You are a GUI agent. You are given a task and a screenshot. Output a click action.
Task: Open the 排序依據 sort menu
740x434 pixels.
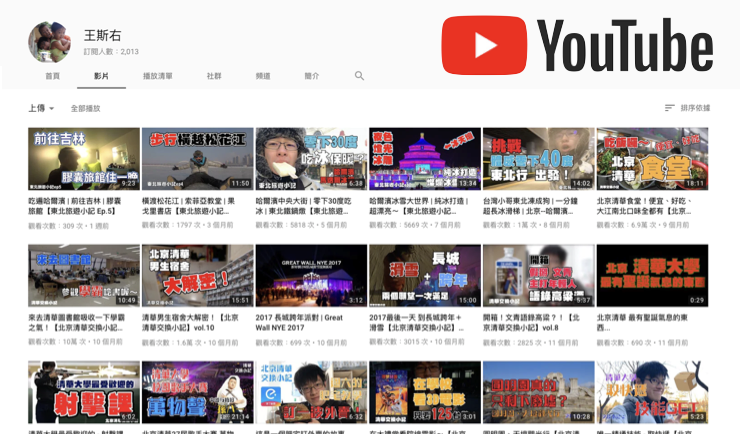pos(695,108)
